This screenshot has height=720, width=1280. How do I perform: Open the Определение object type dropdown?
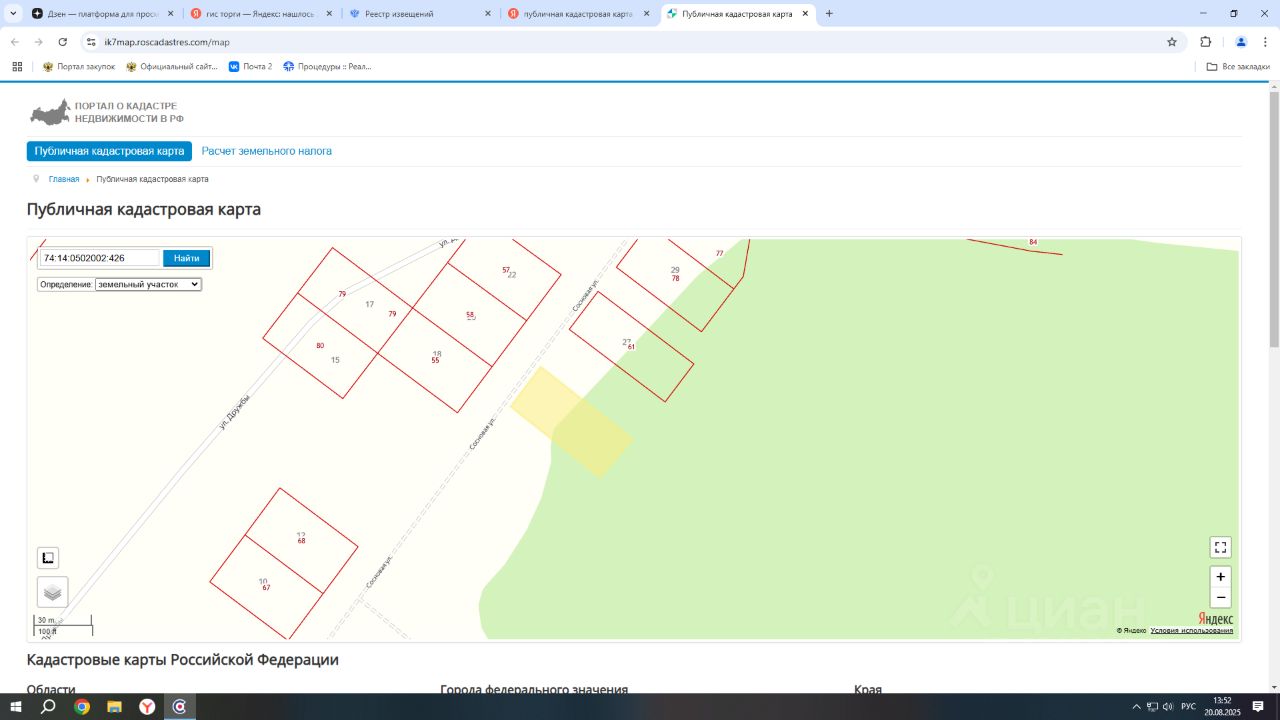(148, 284)
